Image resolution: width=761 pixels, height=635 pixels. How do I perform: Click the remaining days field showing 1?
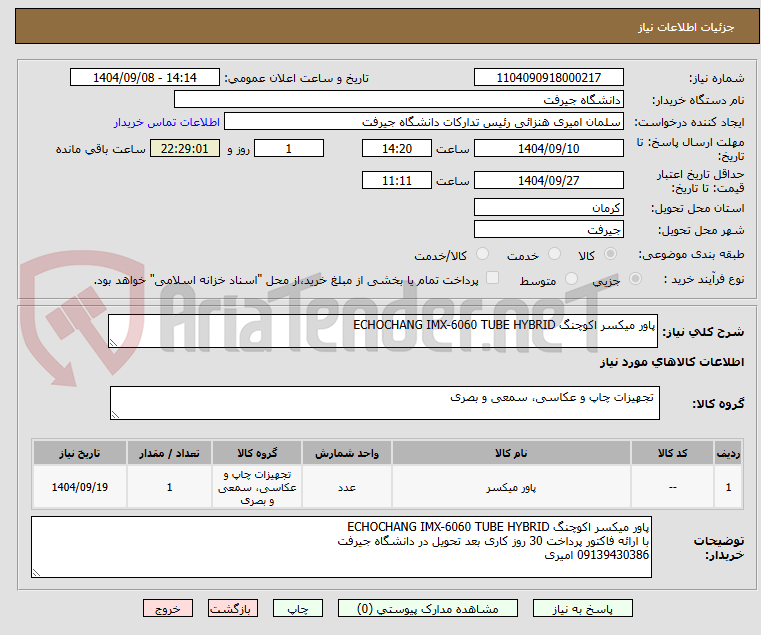[x=289, y=148]
